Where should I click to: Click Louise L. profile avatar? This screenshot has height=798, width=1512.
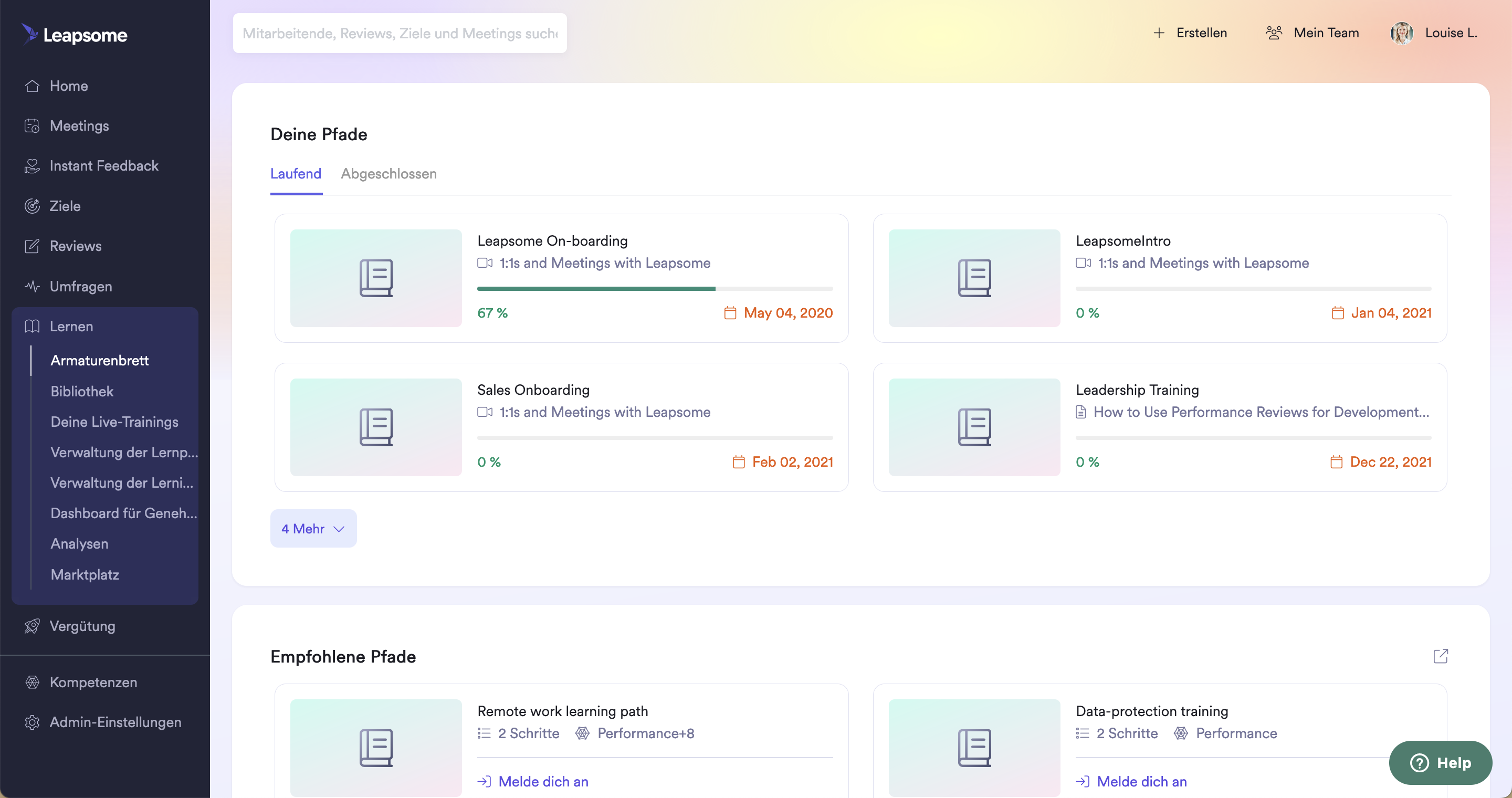1402,34
